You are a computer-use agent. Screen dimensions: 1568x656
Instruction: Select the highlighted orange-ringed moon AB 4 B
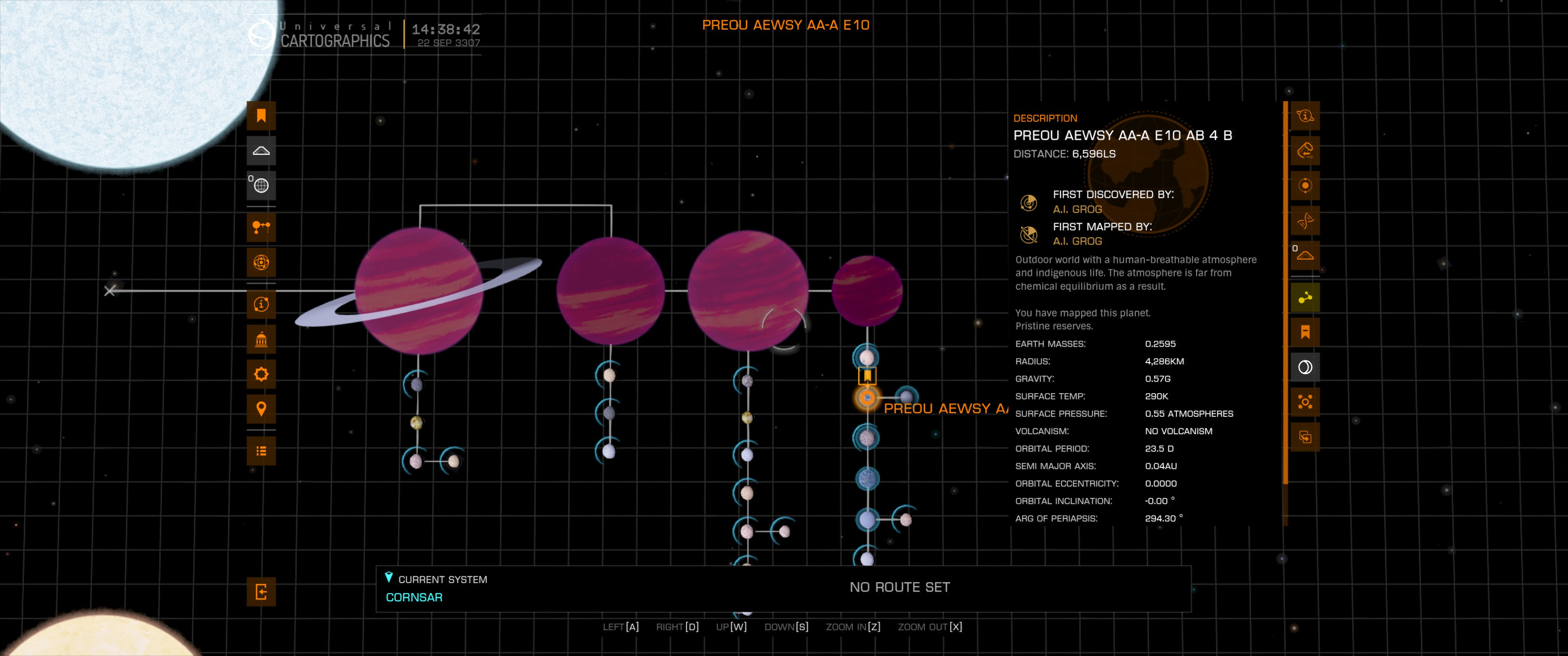[867, 398]
